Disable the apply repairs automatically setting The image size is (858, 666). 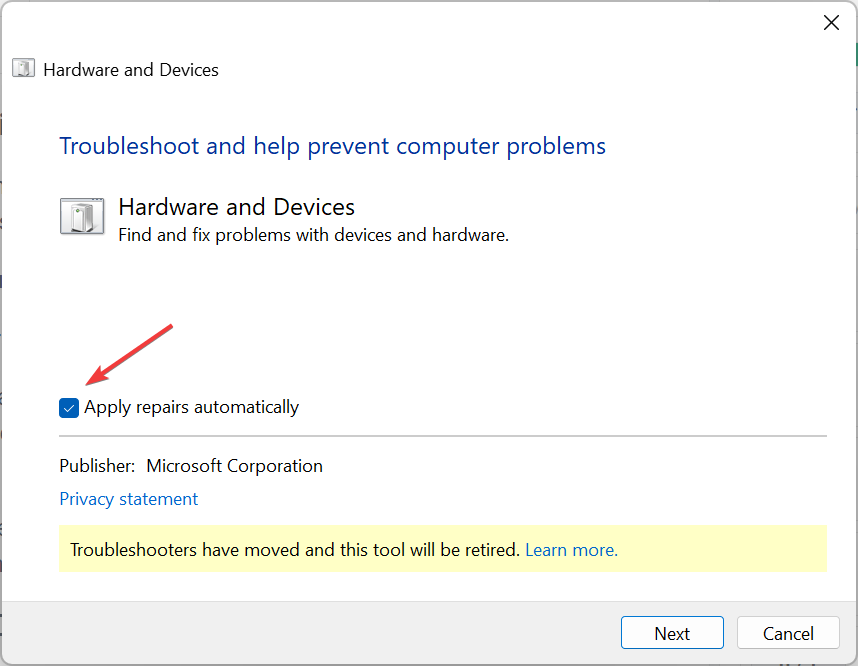pyautogui.click(x=68, y=407)
